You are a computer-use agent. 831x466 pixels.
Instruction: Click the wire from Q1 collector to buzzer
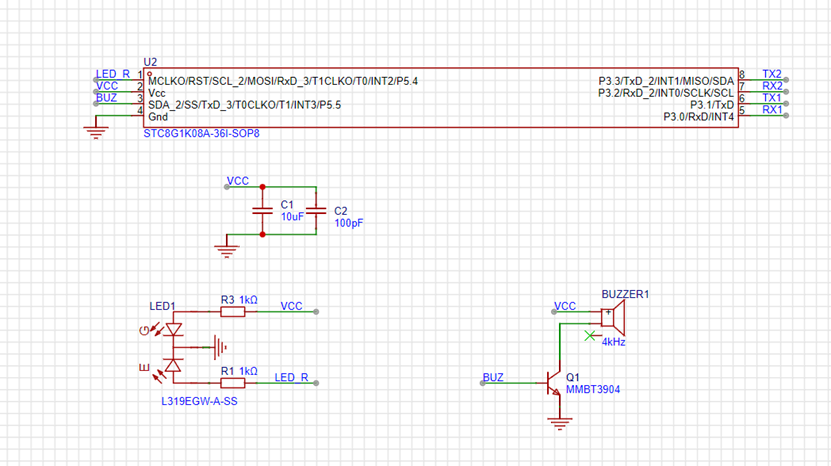point(560,342)
